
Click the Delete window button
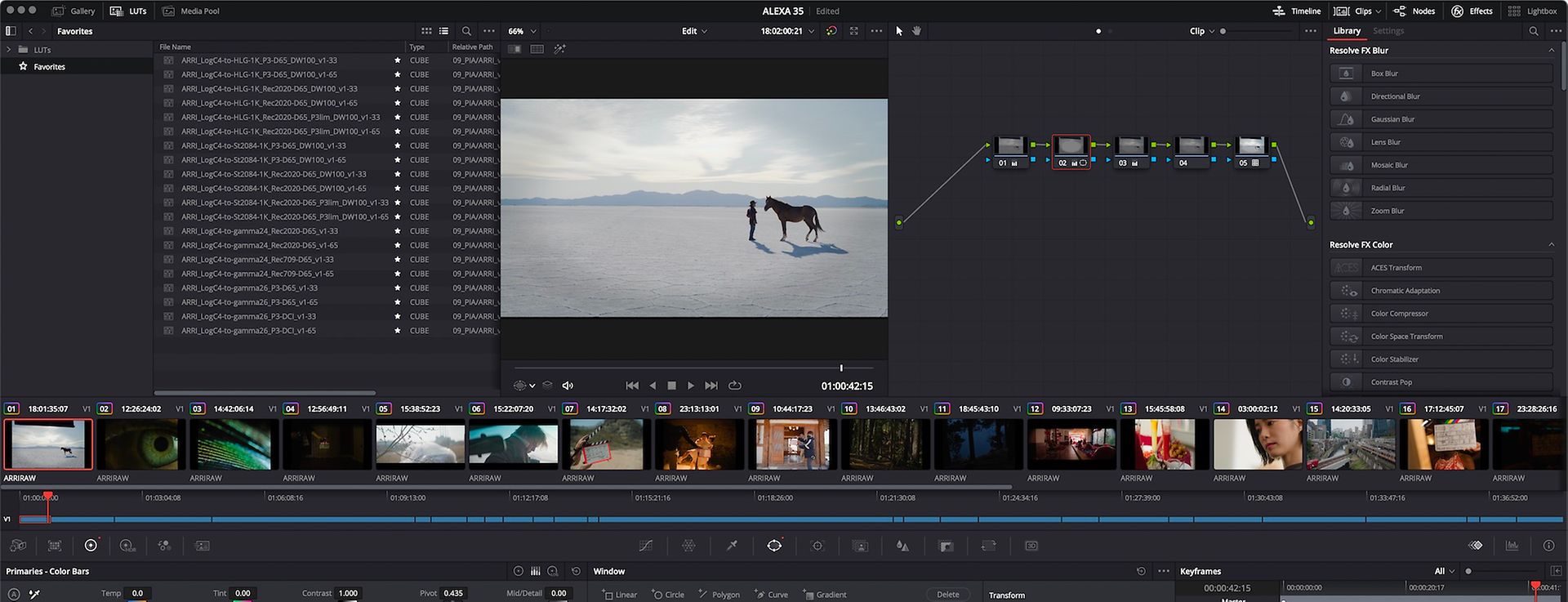coord(947,595)
